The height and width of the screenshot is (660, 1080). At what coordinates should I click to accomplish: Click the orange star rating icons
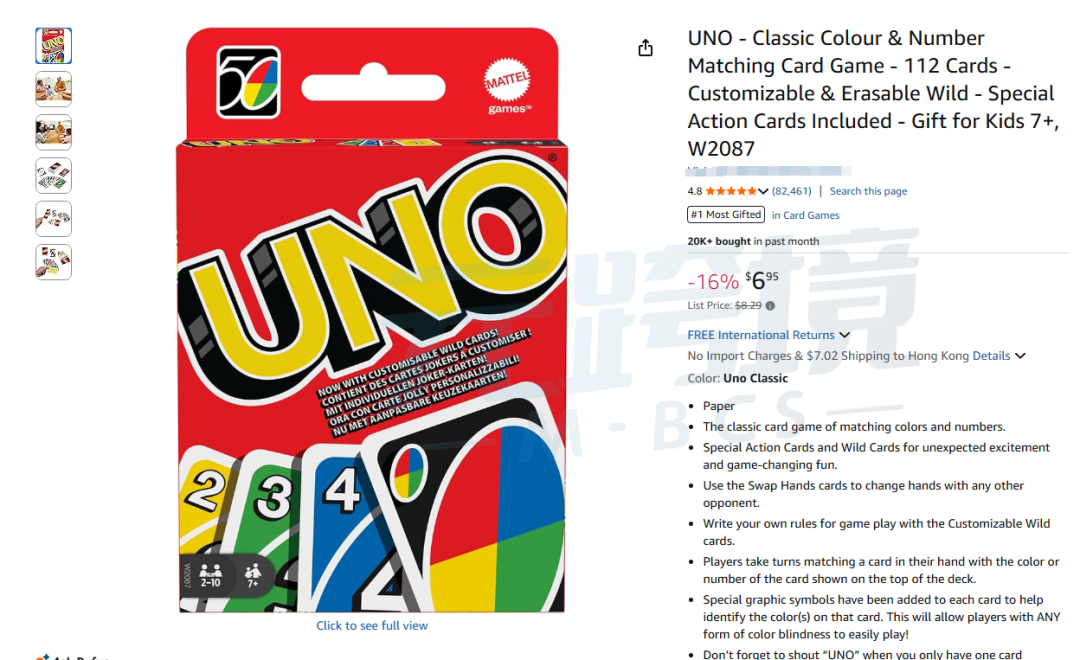pyautogui.click(x=731, y=192)
